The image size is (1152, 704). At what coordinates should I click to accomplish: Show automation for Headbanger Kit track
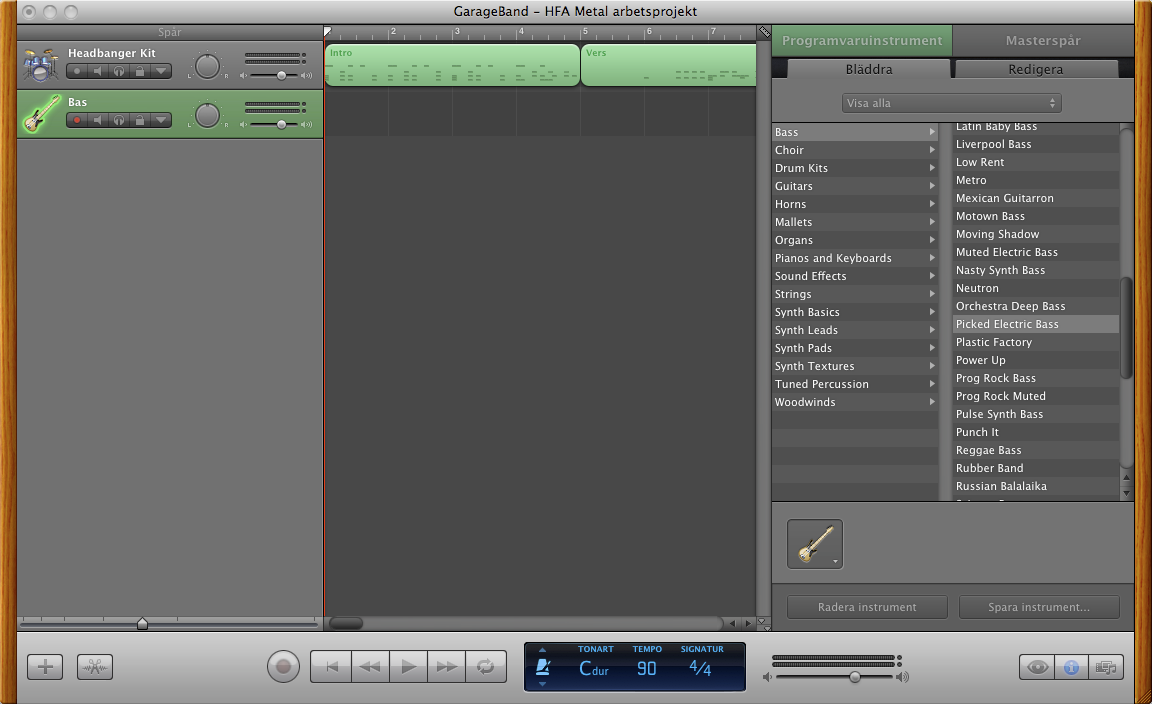161,71
